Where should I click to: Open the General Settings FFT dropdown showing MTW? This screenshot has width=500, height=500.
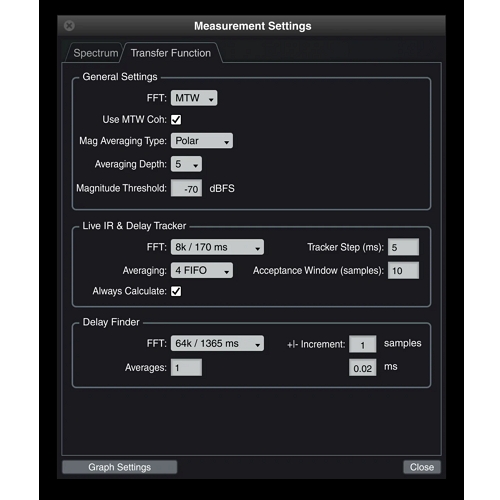tap(194, 98)
